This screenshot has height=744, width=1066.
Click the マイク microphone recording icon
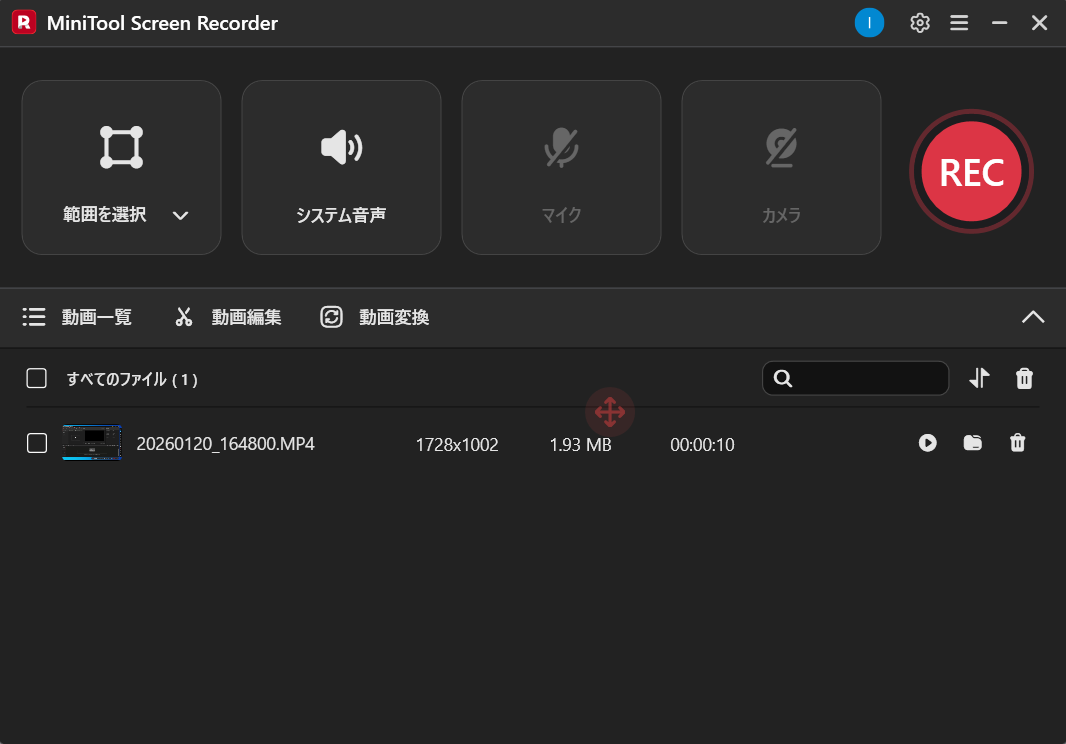click(x=561, y=147)
